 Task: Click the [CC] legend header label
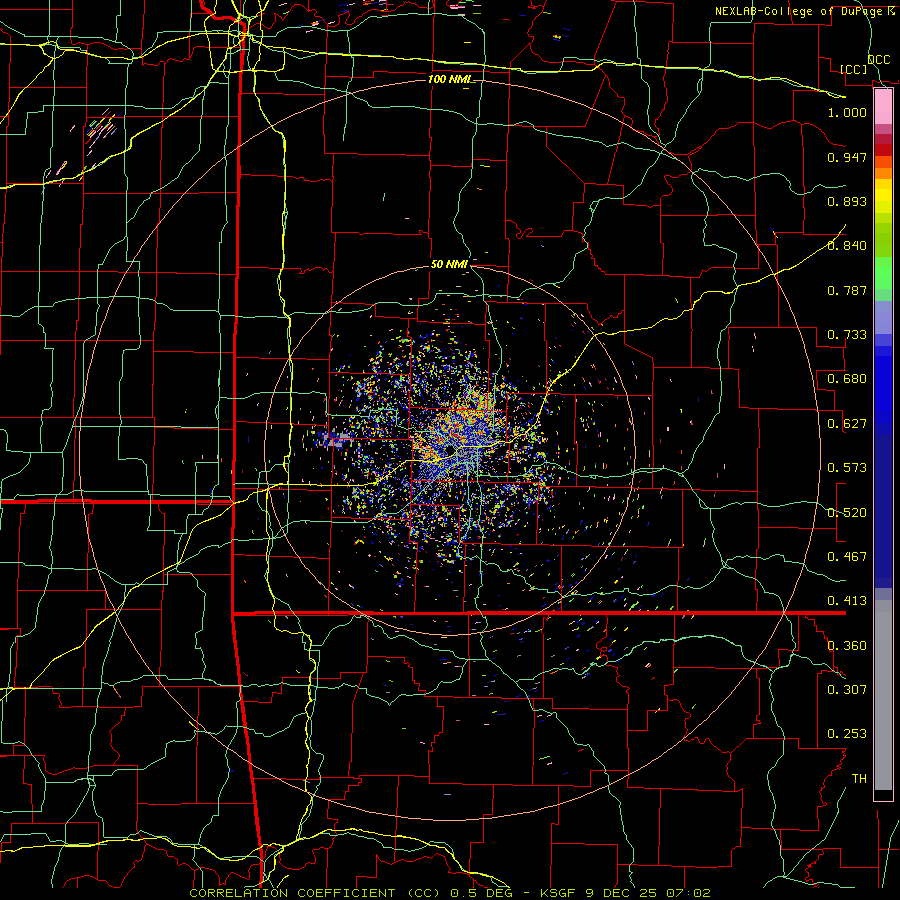(854, 69)
